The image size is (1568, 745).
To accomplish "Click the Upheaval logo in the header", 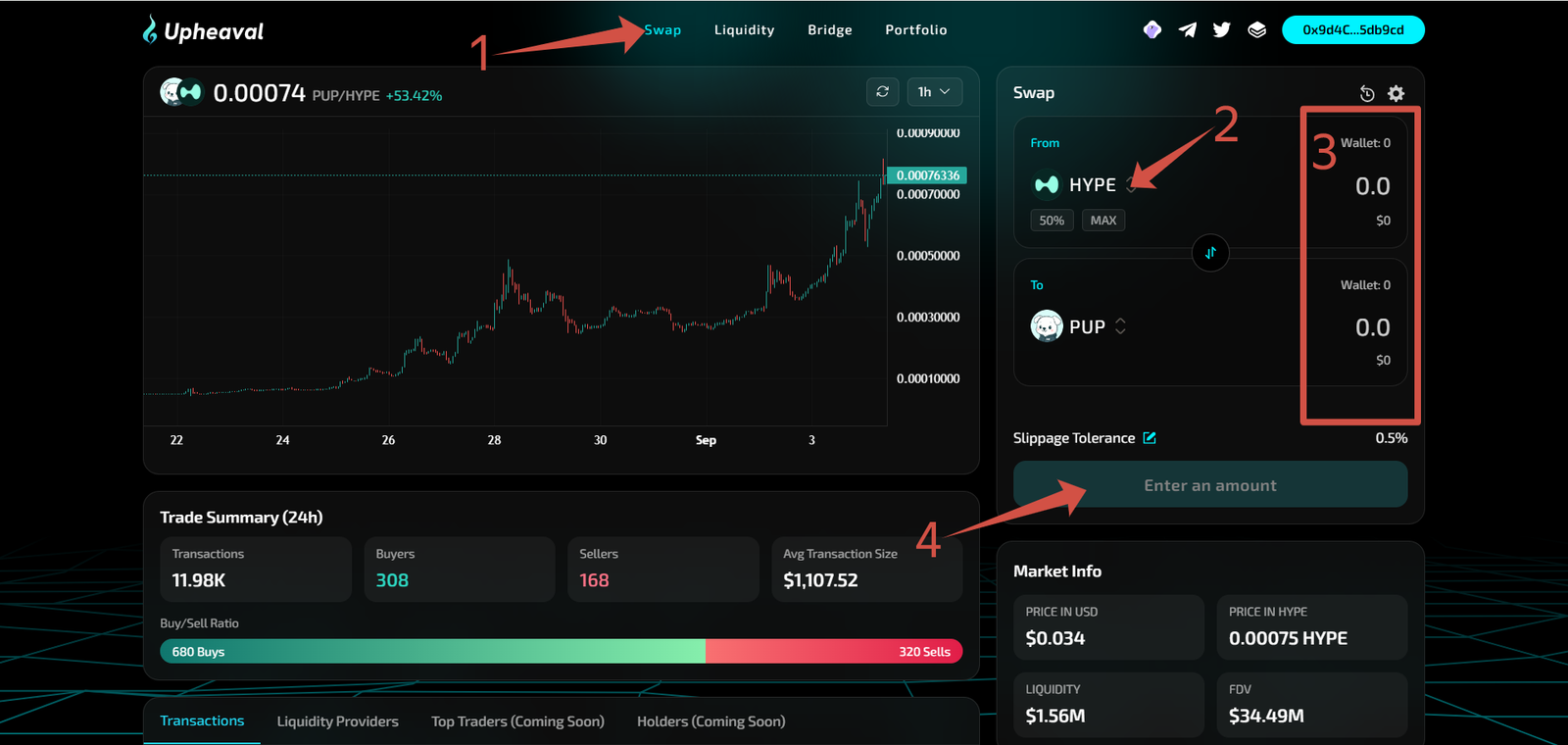I will (x=203, y=31).
